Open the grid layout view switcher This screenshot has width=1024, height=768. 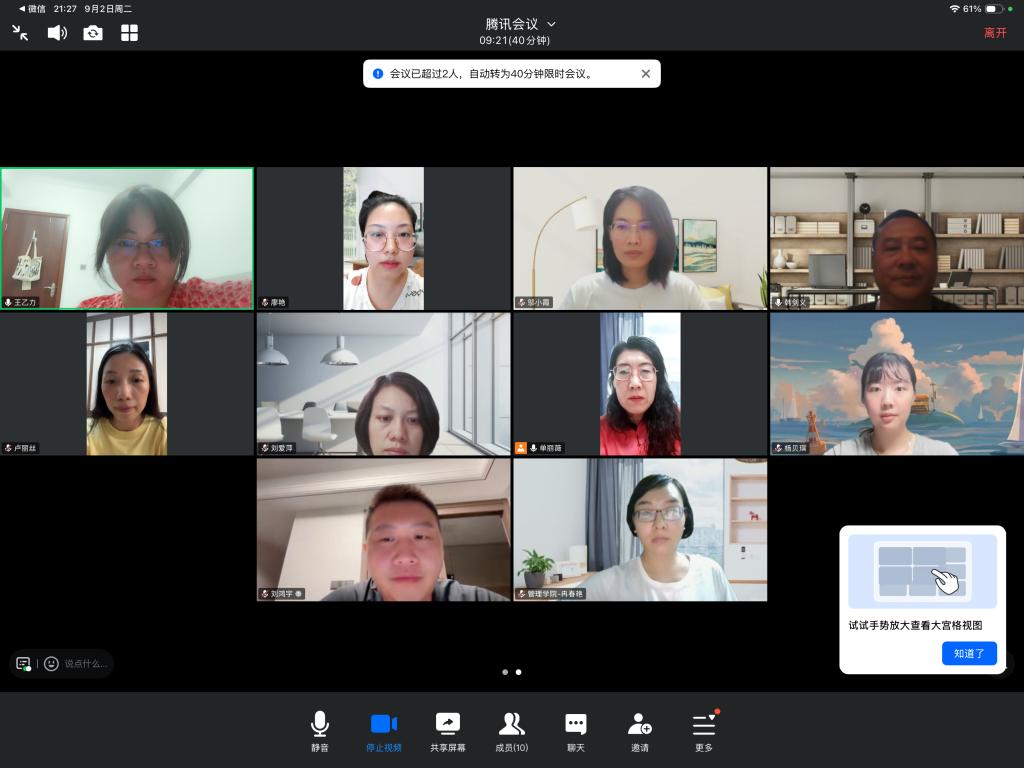point(130,33)
